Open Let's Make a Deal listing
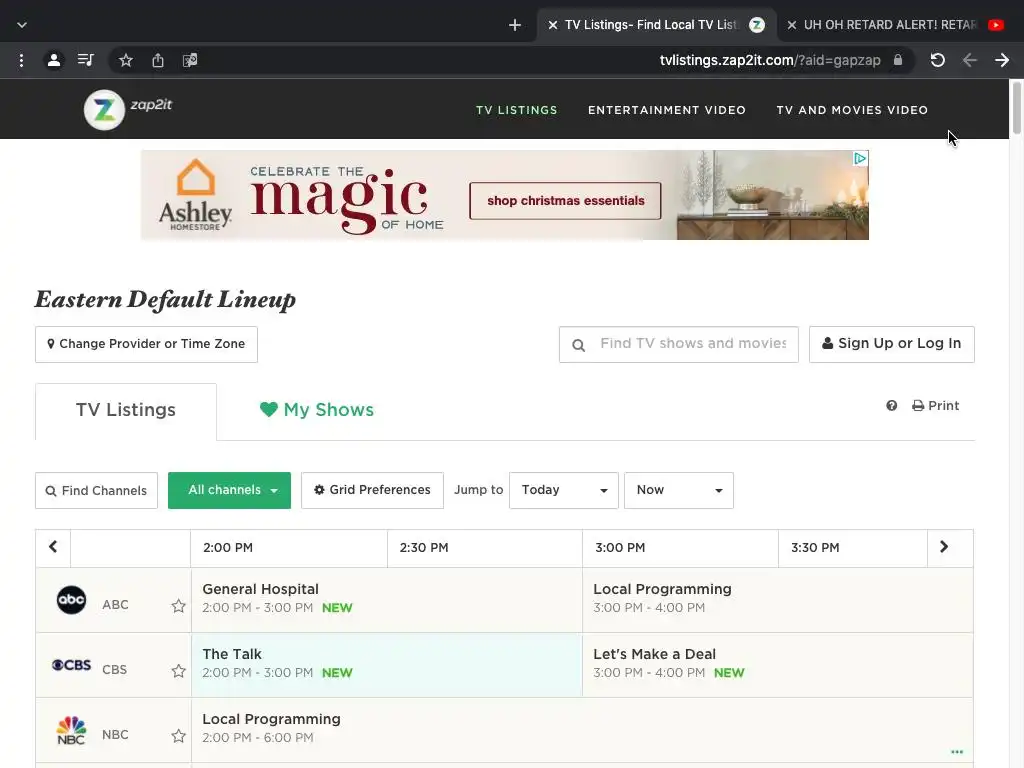 pyautogui.click(x=777, y=665)
